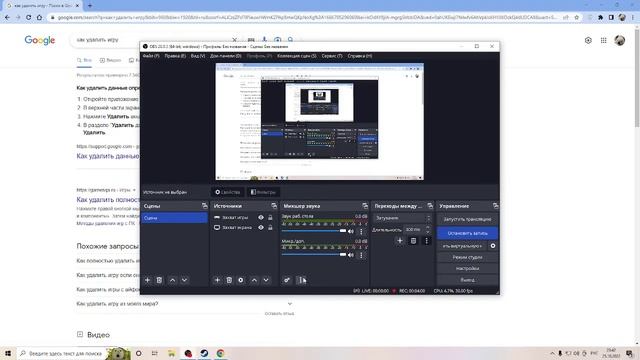Open Настройки in Управление panel

[x=467, y=269]
